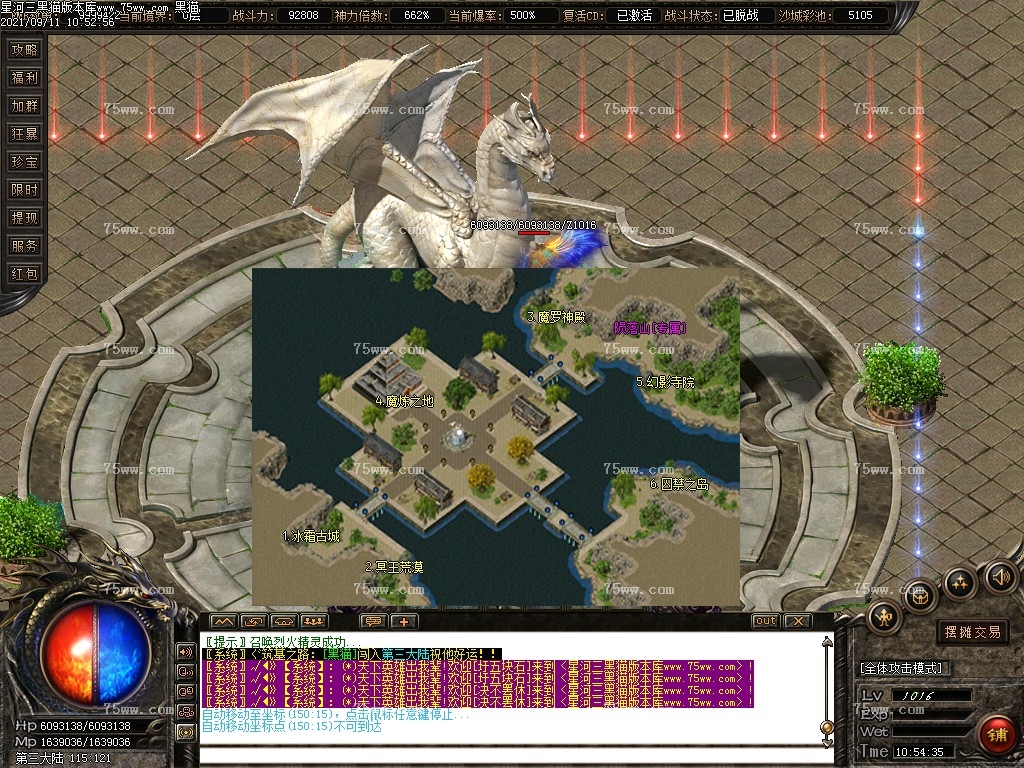Click the 加群 join group button

[25, 106]
